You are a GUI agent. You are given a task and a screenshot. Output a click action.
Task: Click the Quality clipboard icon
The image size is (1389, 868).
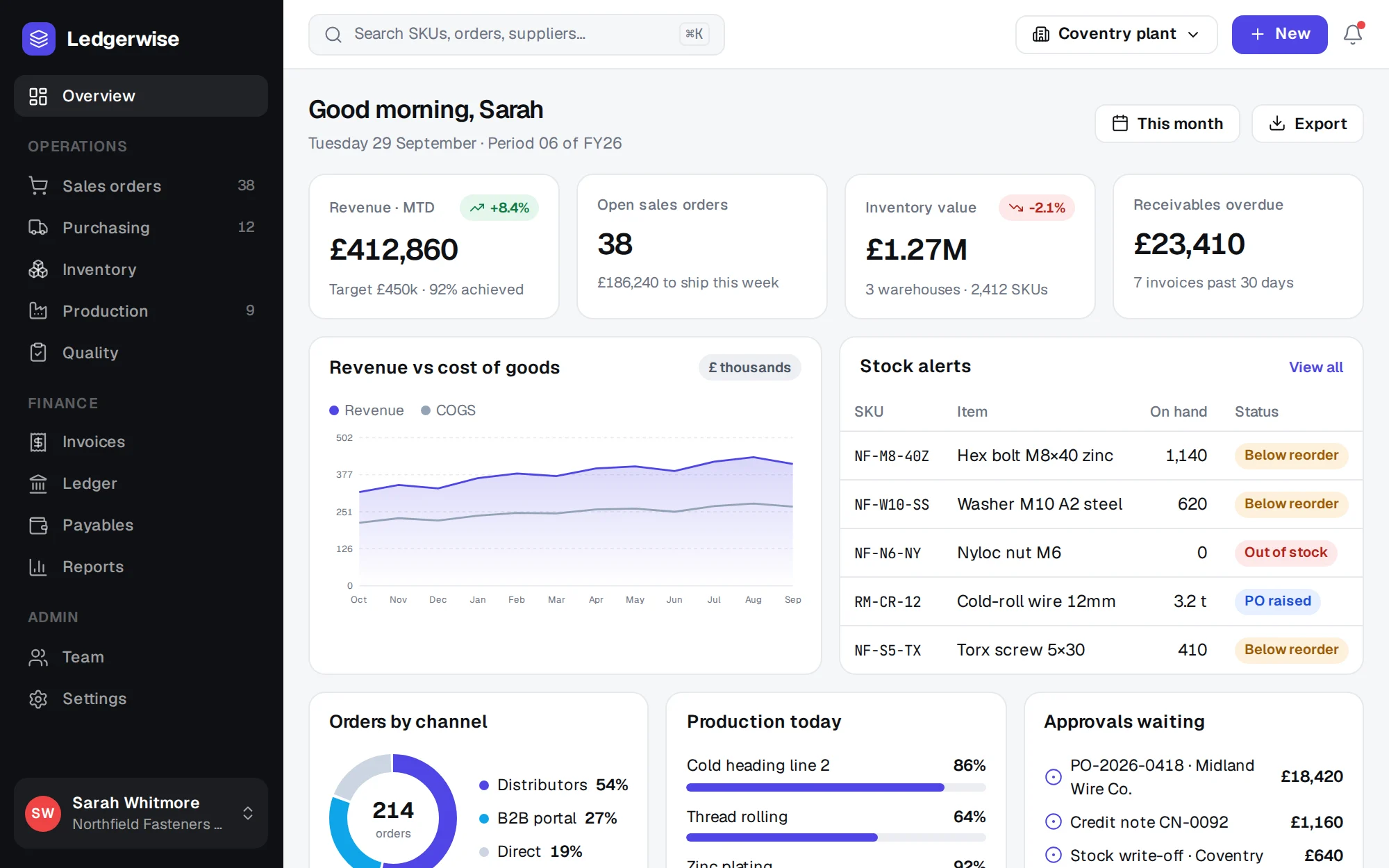click(x=38, y=352)
